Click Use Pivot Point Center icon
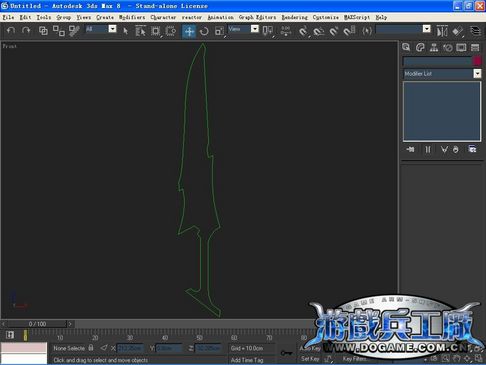 [268, 31]
